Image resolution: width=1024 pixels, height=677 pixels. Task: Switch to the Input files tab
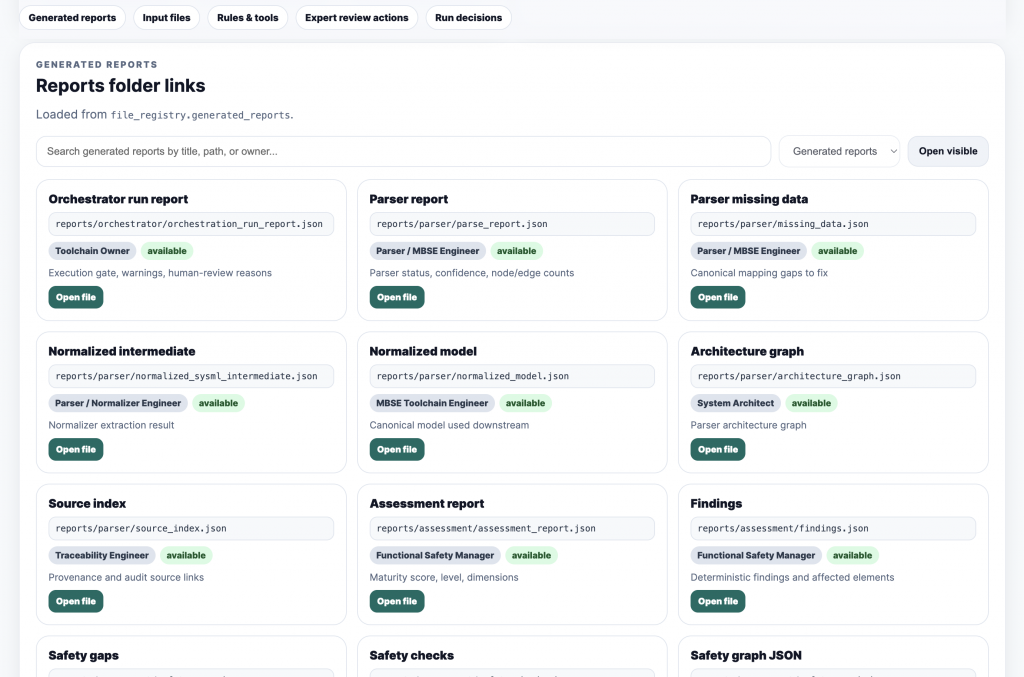click(167, 18)
